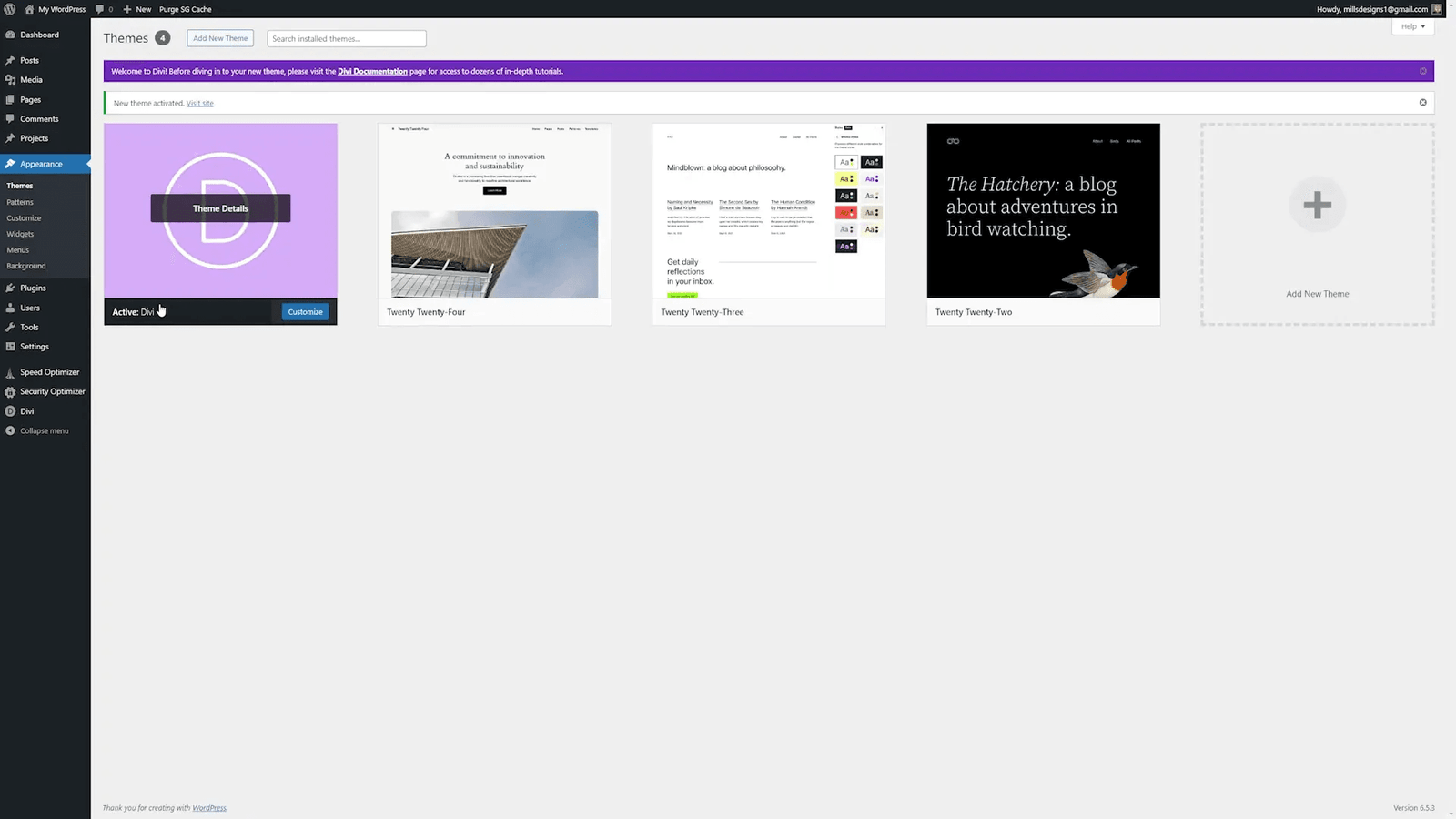Expand the Help dropdown
The height and width of the screenshot is (819, 1456).
point(1413,26)
